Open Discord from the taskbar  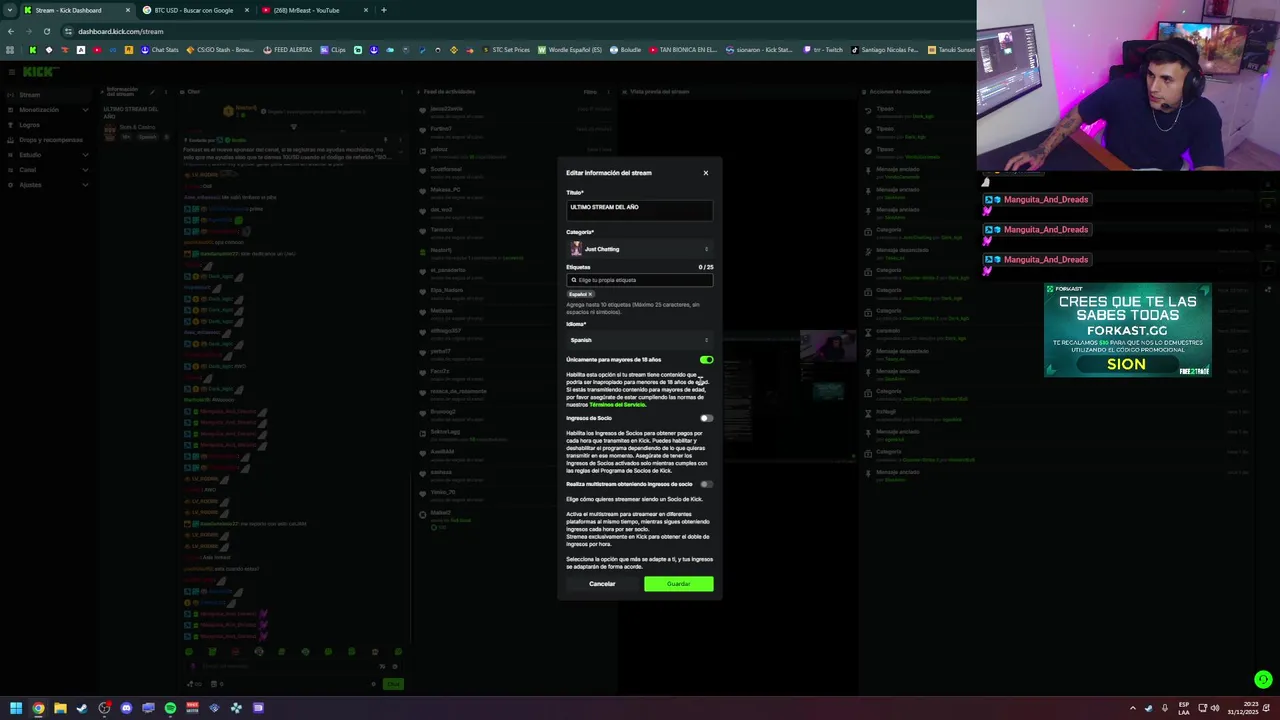point(126,708)
